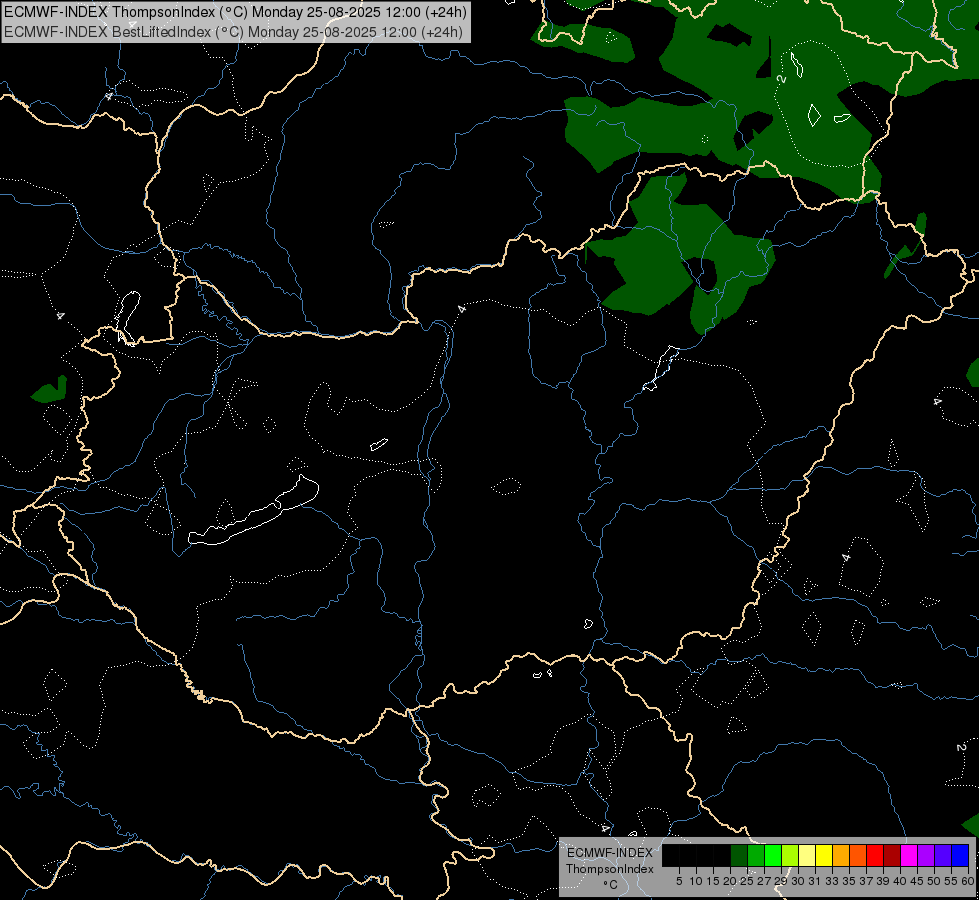Select the pale yellow 30-31 legend swatch
979x900 pixels.
coord(807,855)
